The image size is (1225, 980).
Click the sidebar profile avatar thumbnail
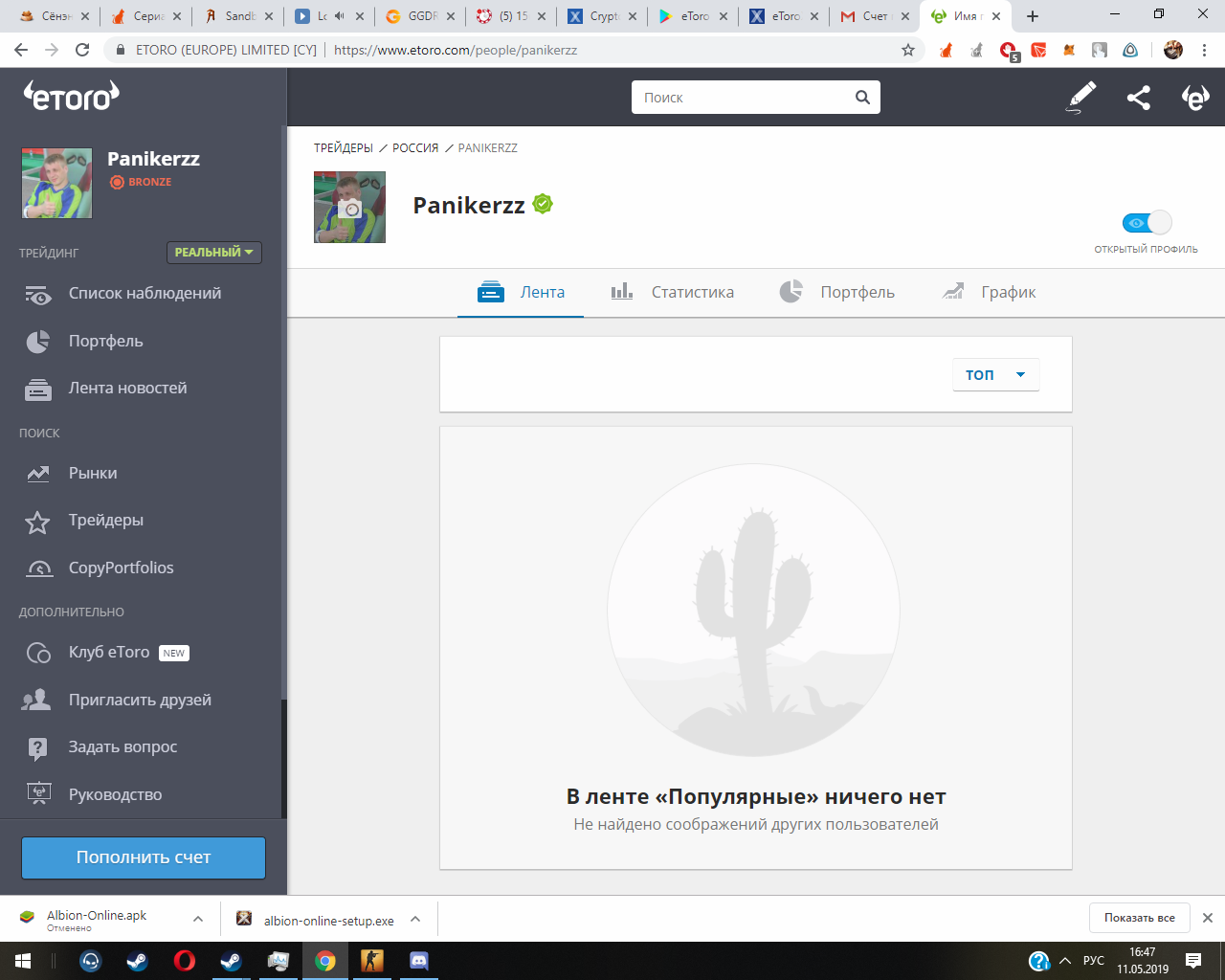click(x=57, y=183)
